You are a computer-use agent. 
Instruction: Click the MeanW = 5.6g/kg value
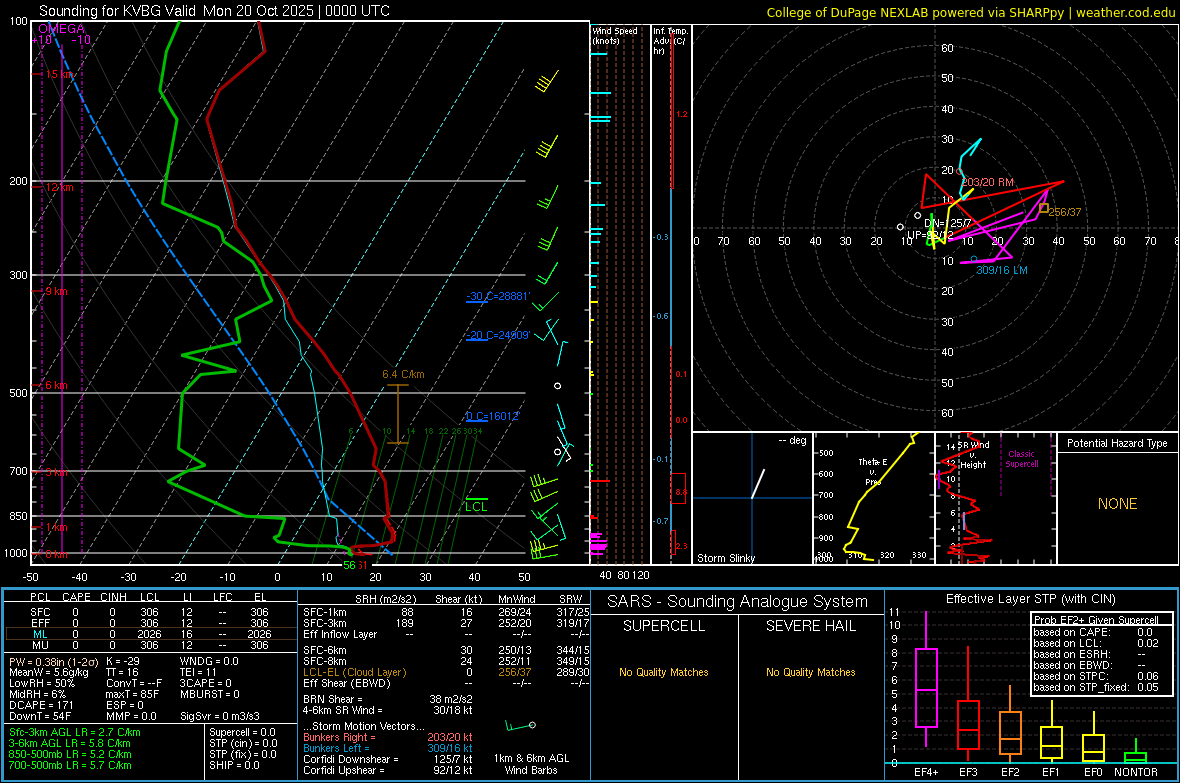(x=49, y=672)
